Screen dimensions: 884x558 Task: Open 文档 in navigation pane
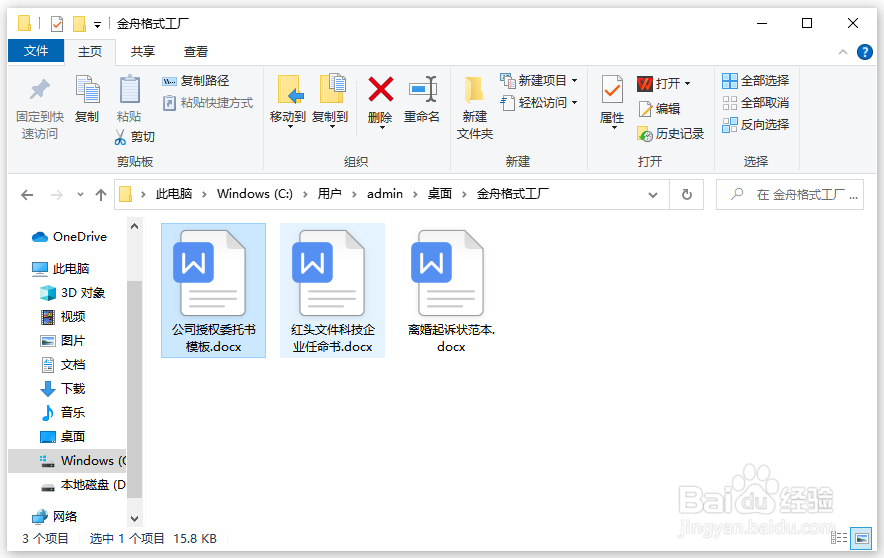pos(63,365)
